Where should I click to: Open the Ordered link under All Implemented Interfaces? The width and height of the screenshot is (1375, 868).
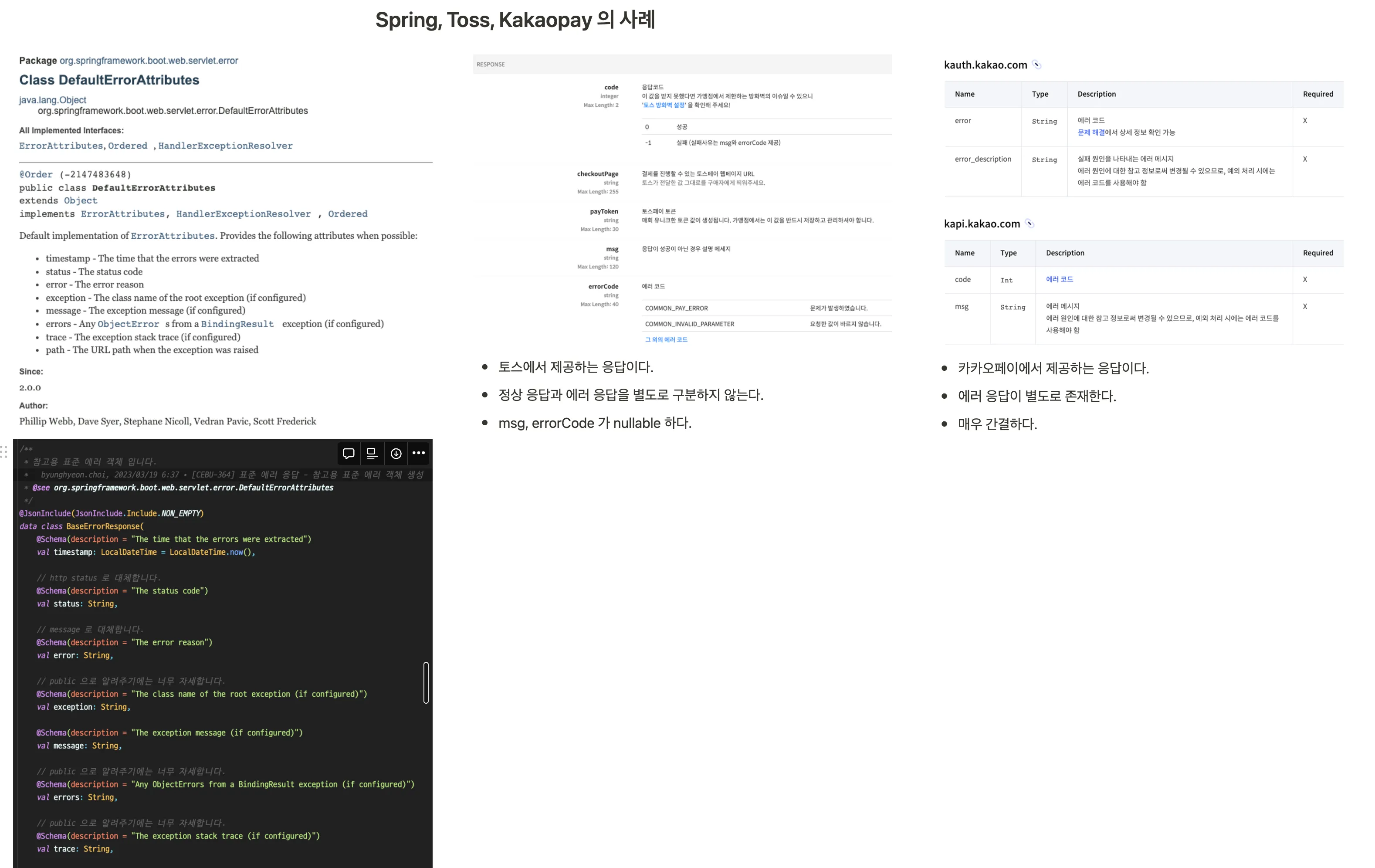tap(128, 146)
